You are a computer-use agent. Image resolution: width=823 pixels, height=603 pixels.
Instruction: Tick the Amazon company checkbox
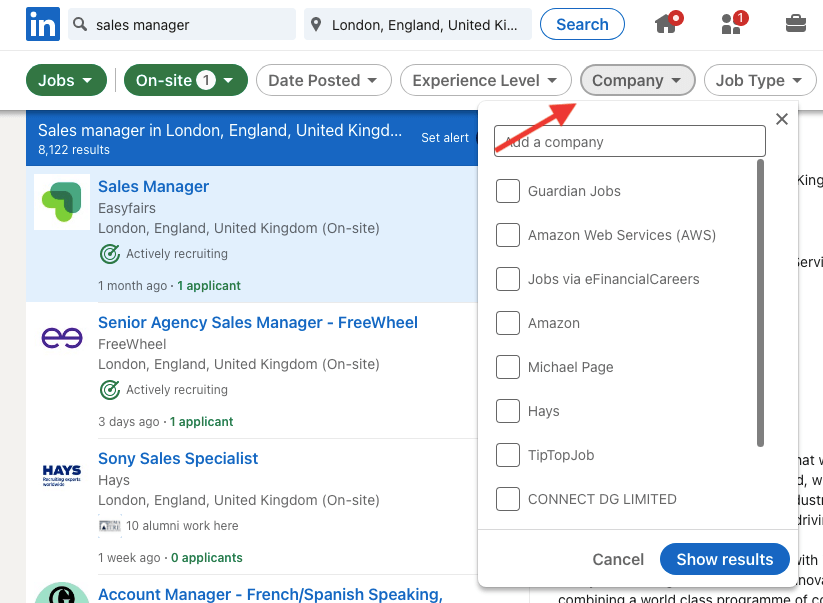click(508, 323)
